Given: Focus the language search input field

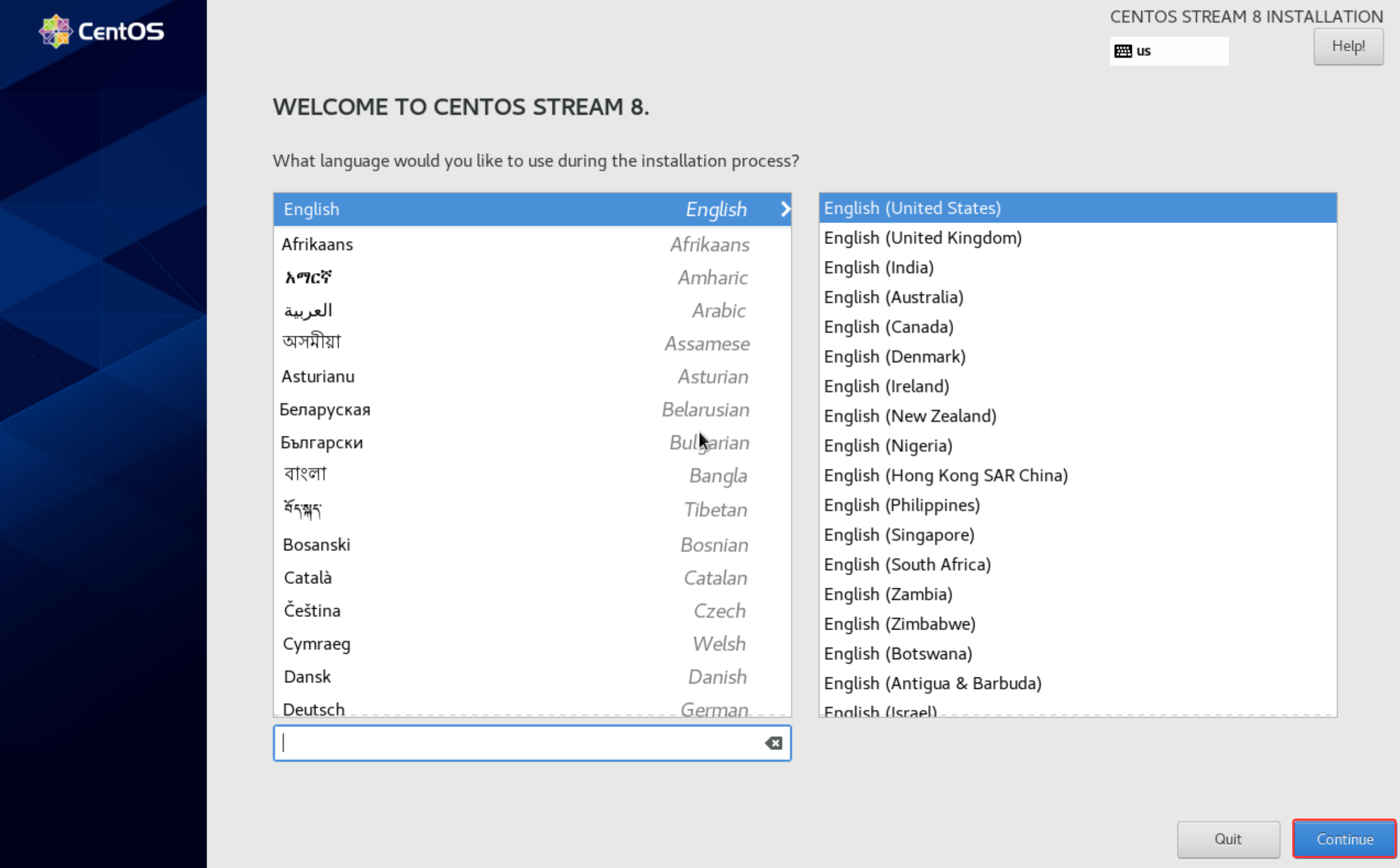Looking at the screenshot, I should pos(531,743).
